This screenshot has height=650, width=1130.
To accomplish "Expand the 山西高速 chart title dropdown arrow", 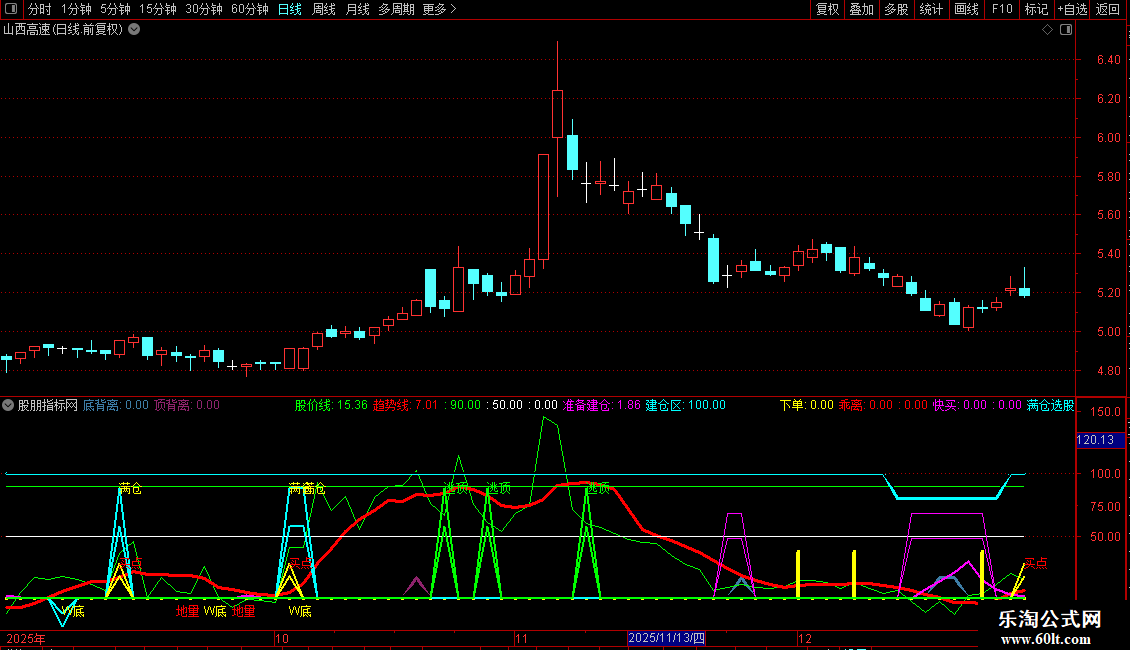I will pyautogui.click(x=134, y=30).
